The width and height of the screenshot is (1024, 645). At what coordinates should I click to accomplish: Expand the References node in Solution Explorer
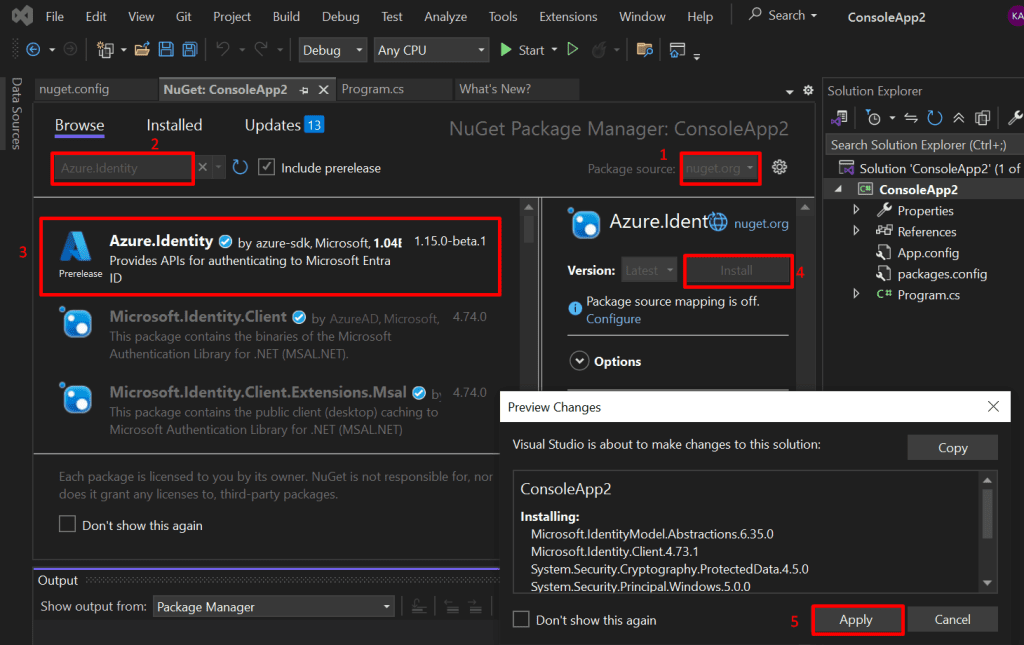tap(856, 231)
